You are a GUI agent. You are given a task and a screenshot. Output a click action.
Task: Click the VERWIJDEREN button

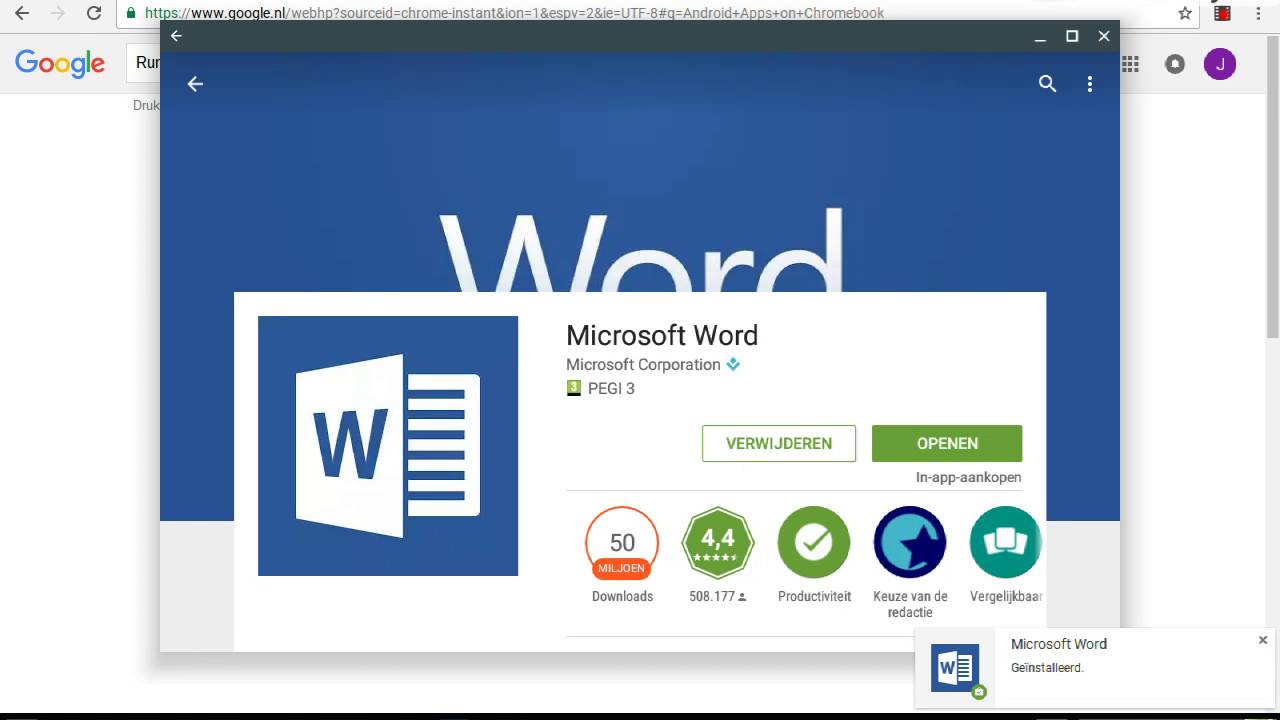(779, 443)
